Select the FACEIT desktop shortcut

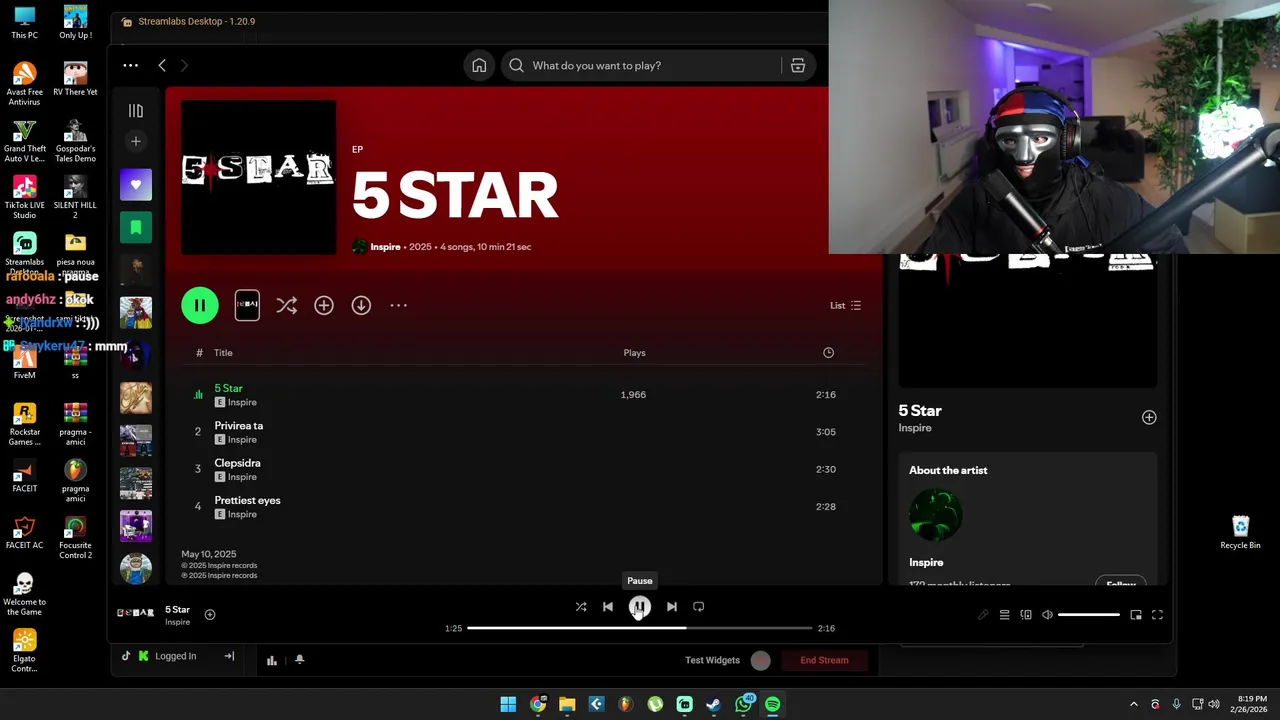(x=24, y=475)
